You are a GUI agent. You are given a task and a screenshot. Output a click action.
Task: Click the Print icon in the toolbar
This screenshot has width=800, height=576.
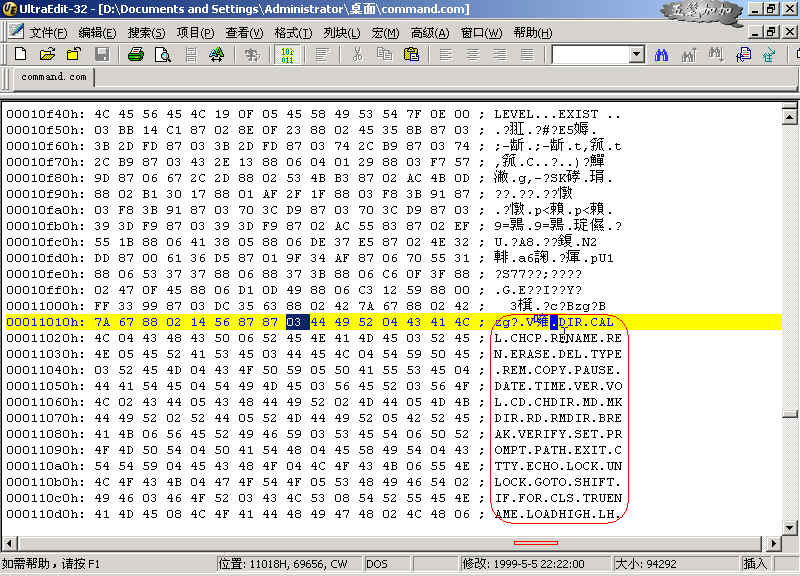coord(135,54)
